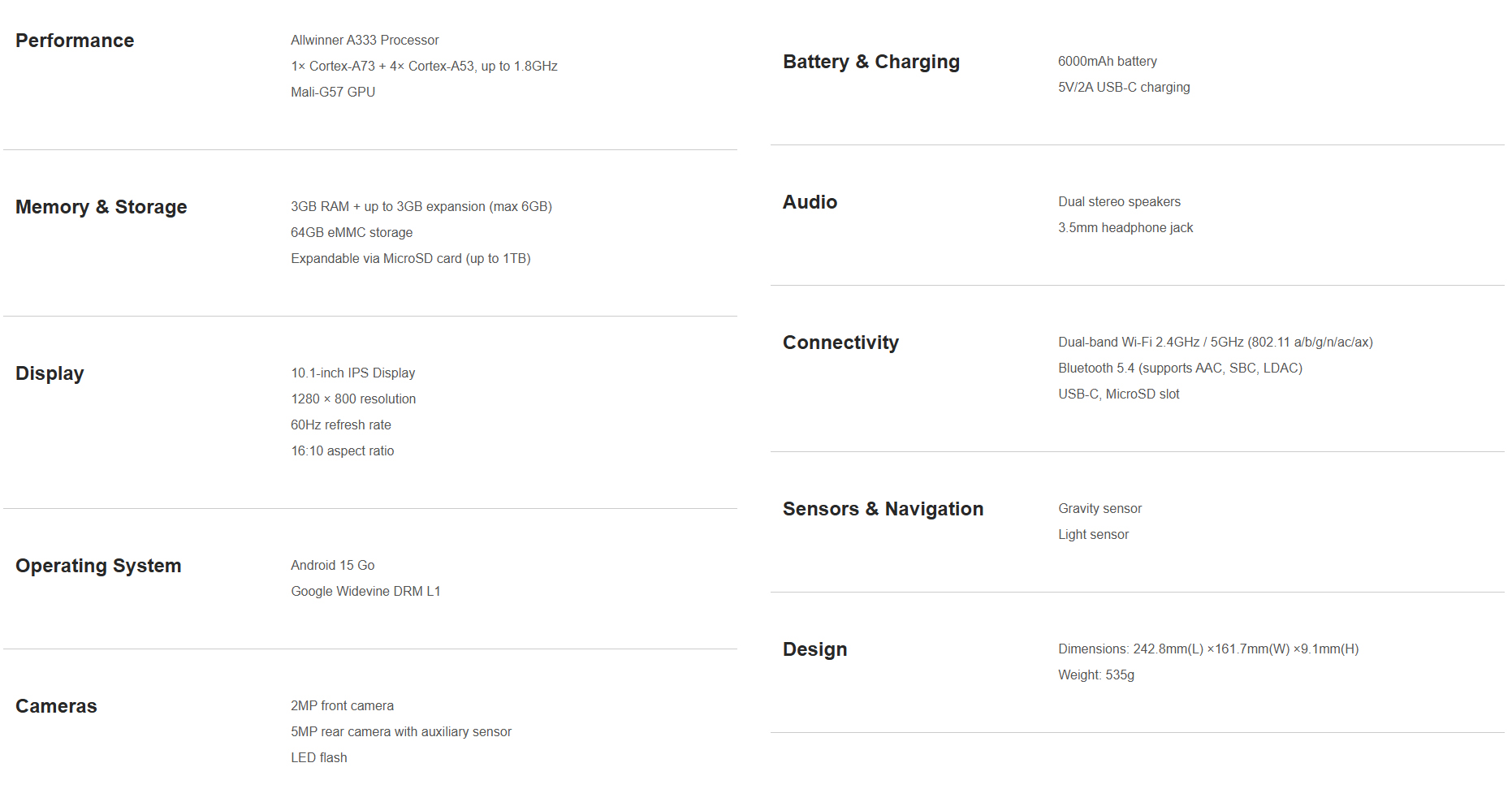1512x806 pixels.
Task: Click the Connectivity section heading
Action: [840, 343]
